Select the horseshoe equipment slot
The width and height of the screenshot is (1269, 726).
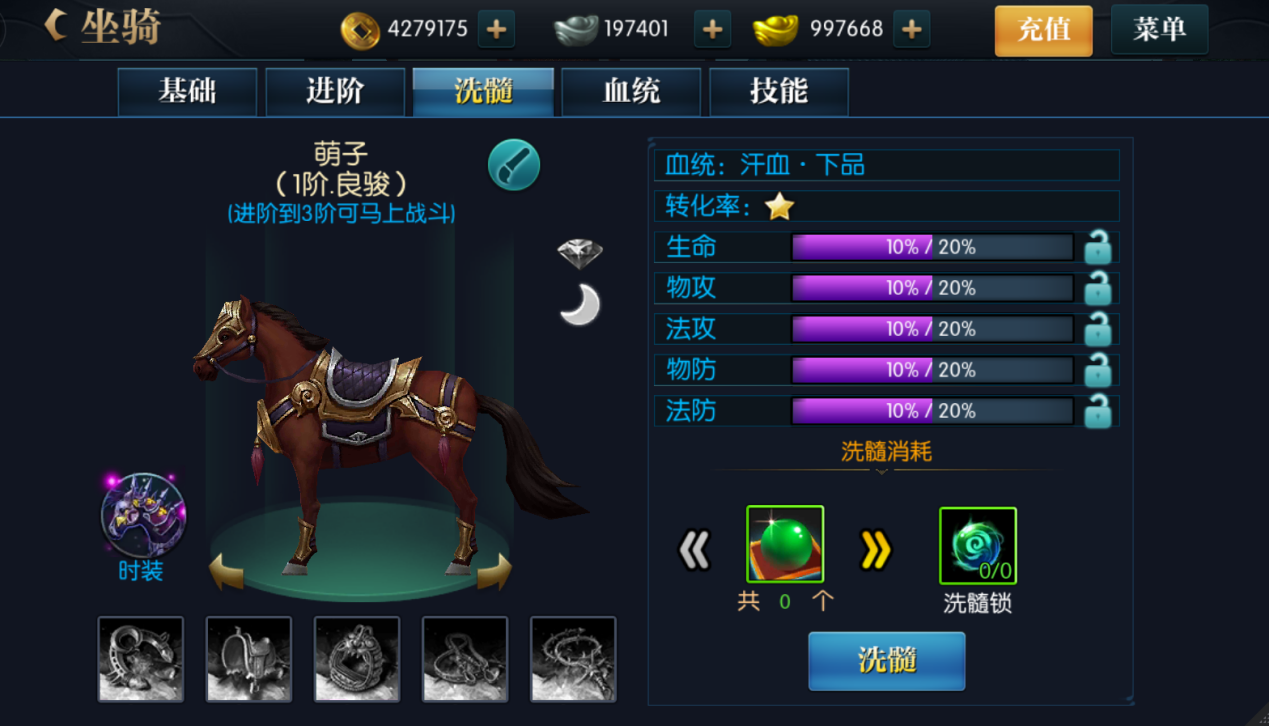tap(141, 659)
